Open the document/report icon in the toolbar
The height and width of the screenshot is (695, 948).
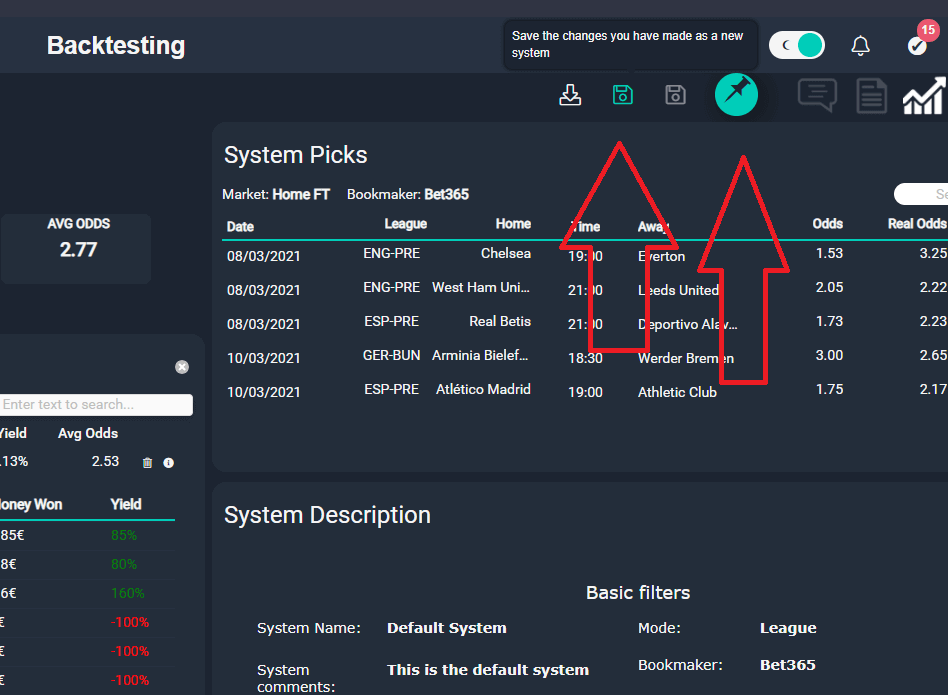[x=871, y=95]
